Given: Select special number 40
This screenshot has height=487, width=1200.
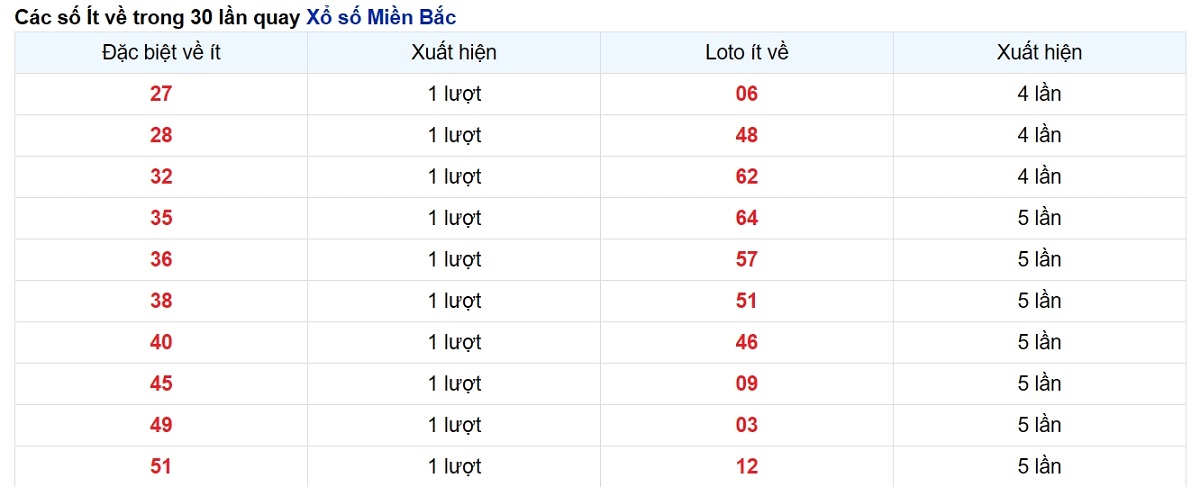Looking at the screenshot, I should coord(161,342).
